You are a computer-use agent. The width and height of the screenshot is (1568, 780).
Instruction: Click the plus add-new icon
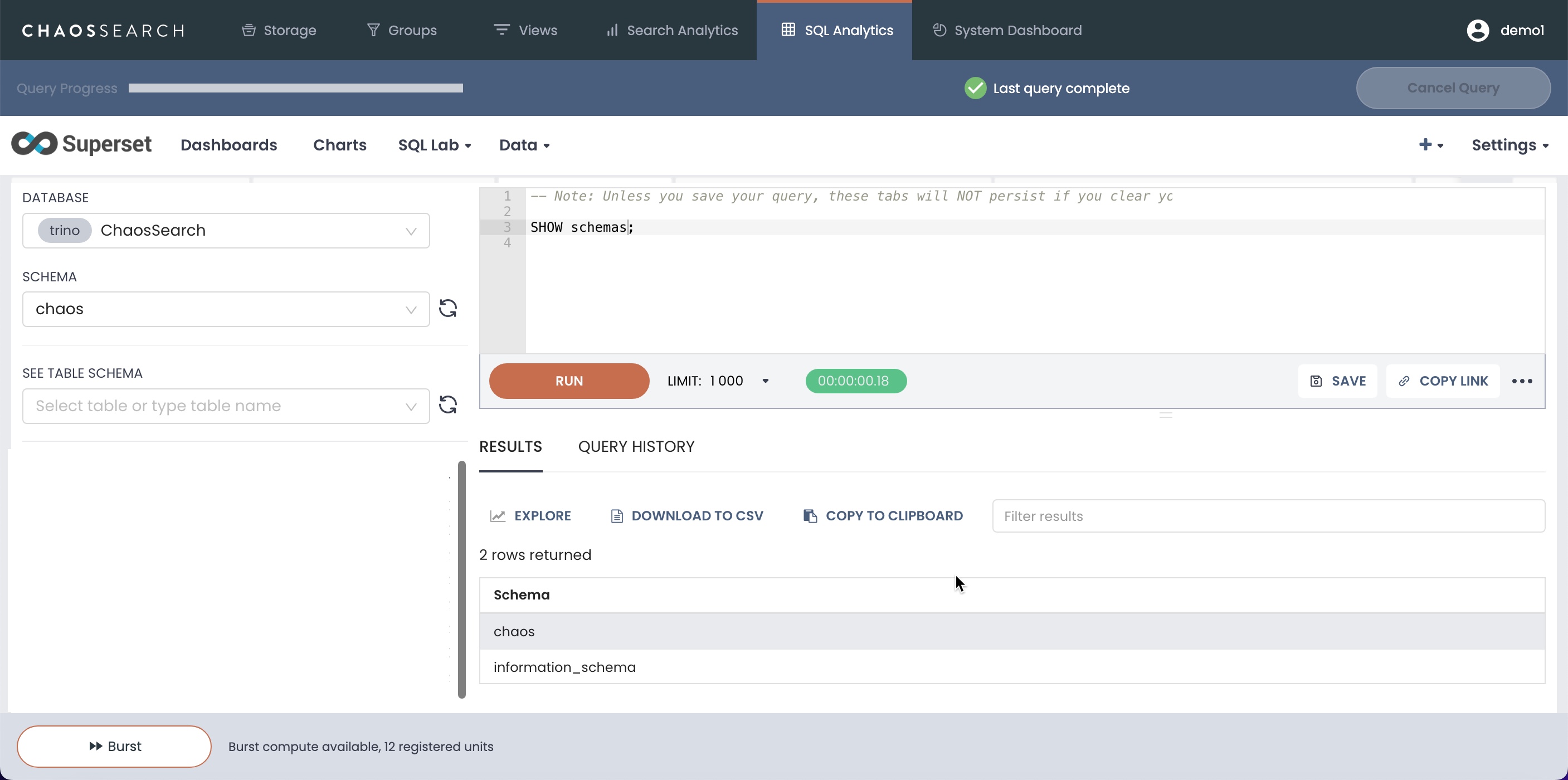point(1425,144)
